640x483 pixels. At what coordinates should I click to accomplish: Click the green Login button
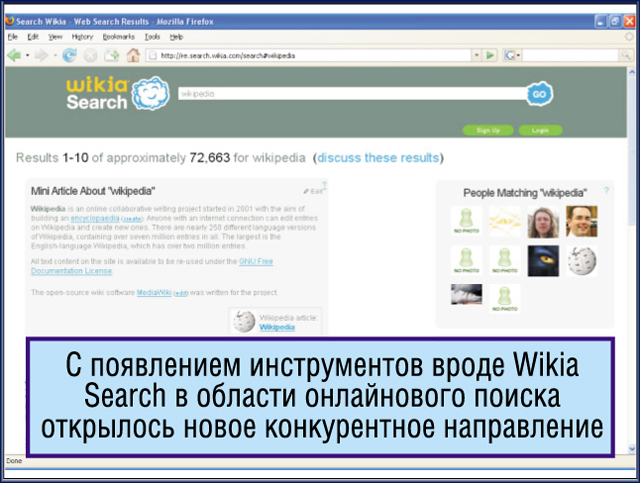[x=540, y=130]
